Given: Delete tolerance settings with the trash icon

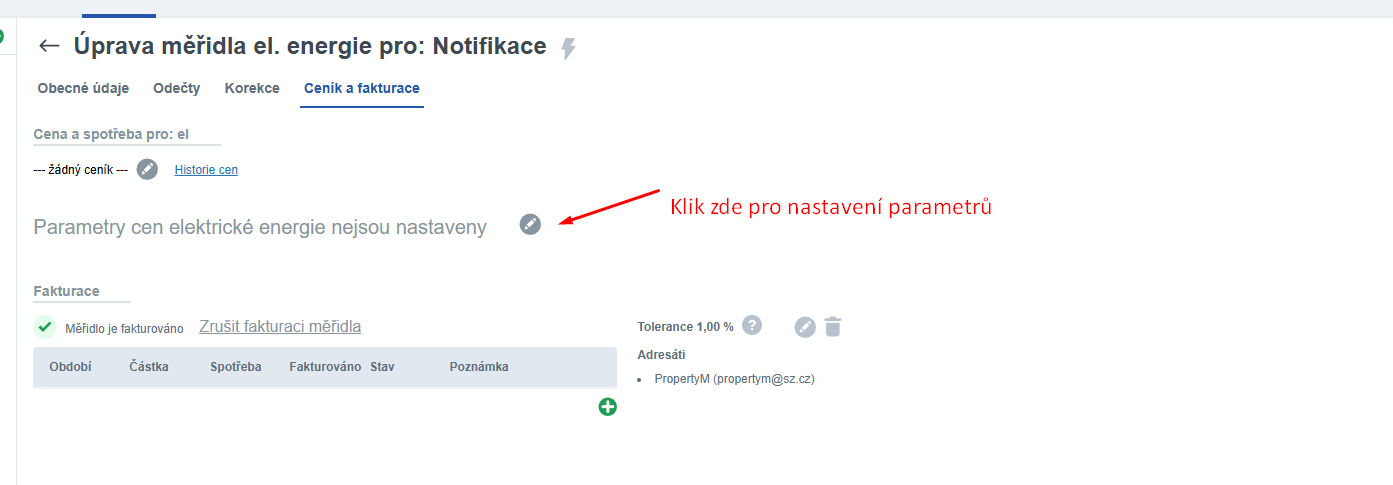Looking at the screenshot, I should (x=833, y=327).
